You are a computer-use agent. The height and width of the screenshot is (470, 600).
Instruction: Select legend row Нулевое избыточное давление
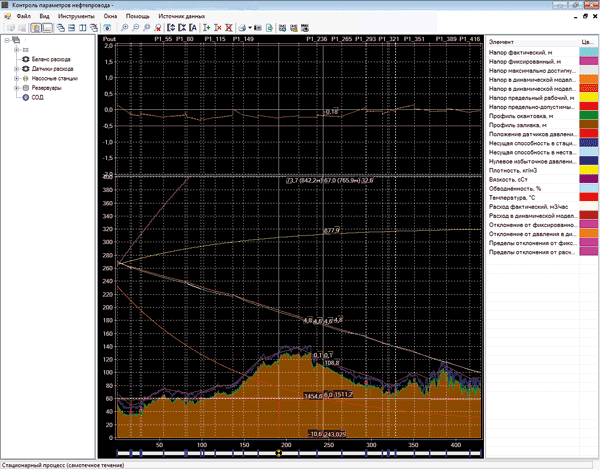542,161
